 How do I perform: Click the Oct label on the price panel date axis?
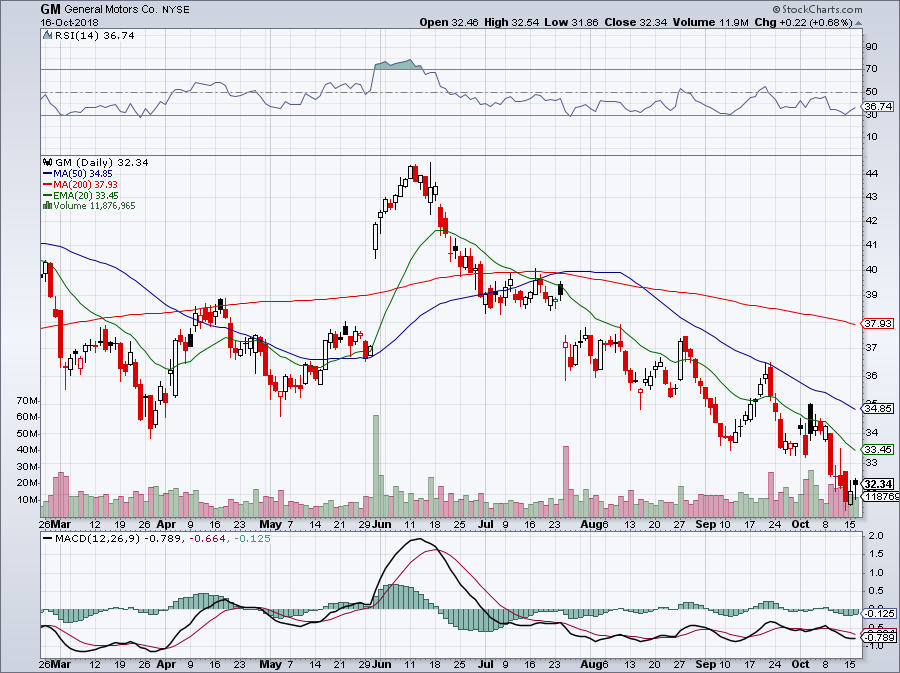[800, 524]
